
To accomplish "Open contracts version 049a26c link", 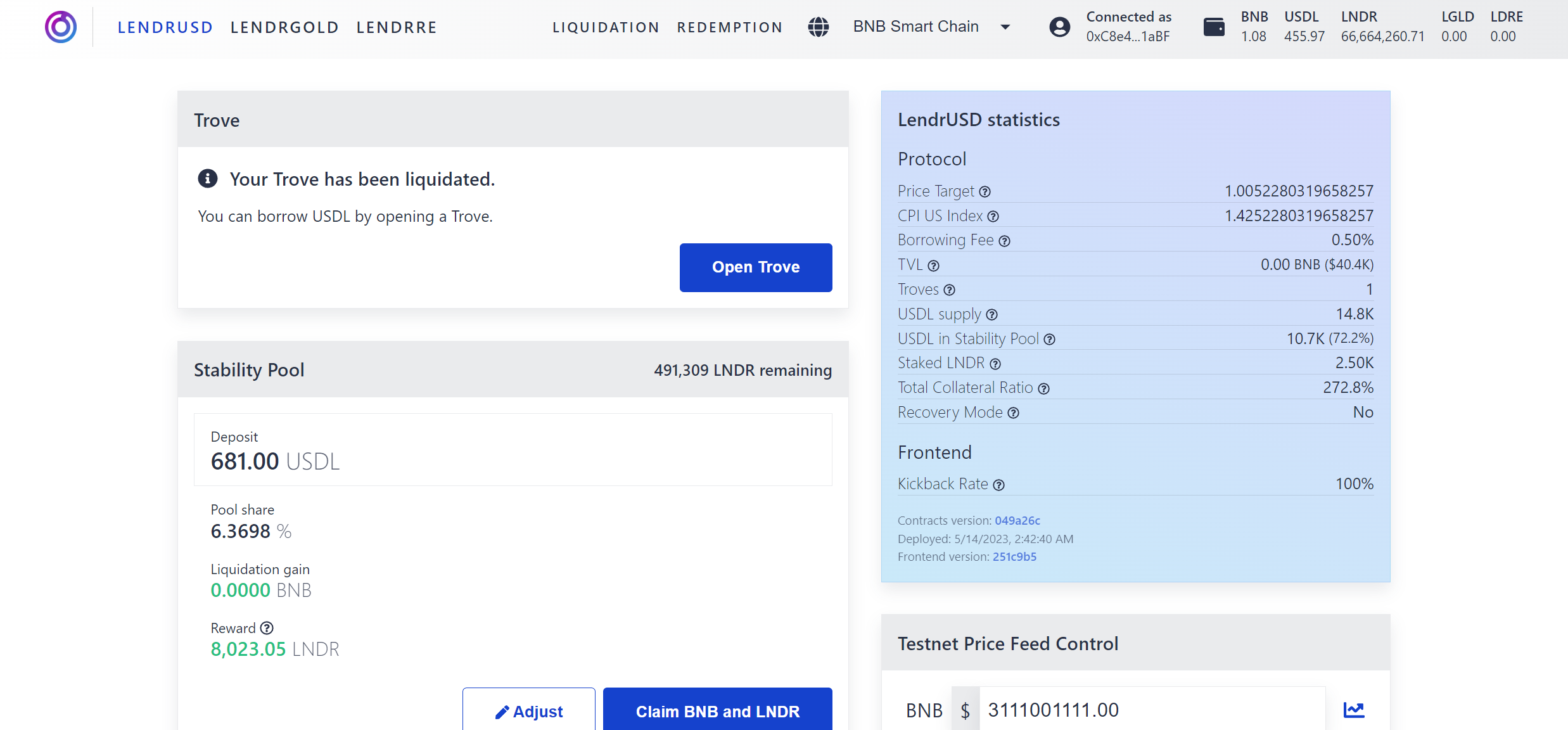I will [1017, 520].
